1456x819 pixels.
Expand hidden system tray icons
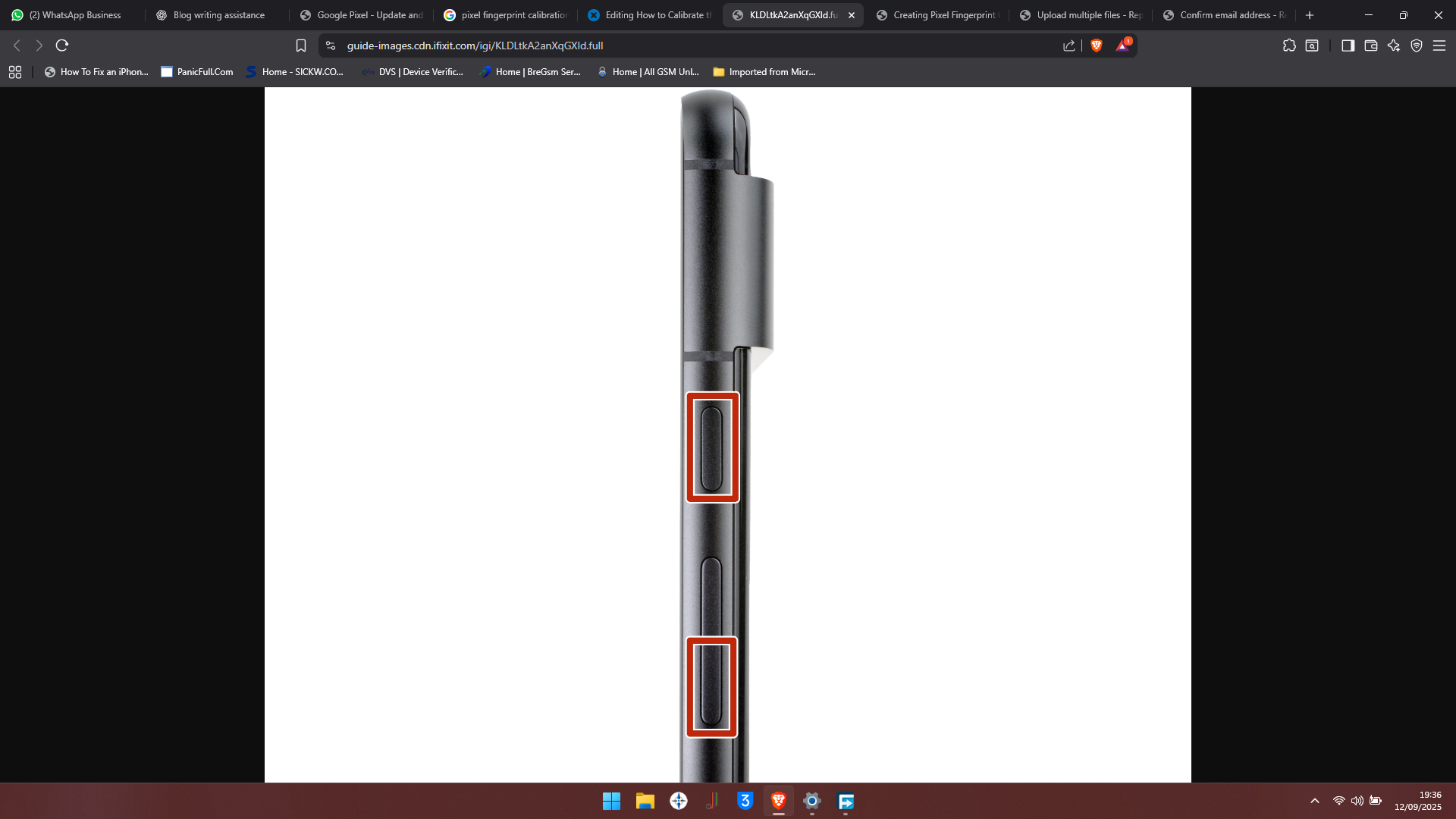[x=1315, y=801]
